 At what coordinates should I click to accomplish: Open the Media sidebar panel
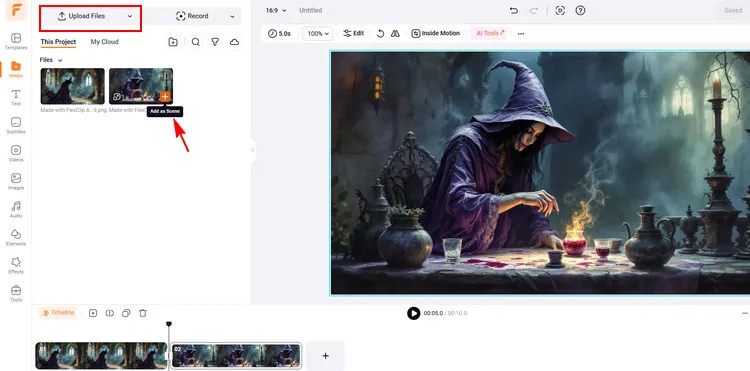[x=16, y=69]
